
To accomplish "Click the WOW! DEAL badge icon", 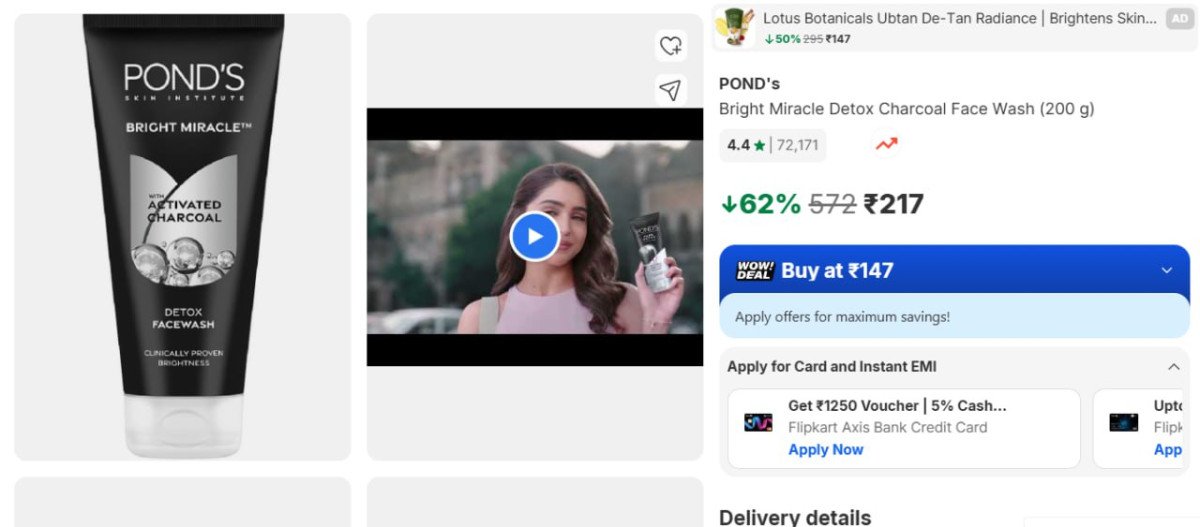I will [755, 271].
